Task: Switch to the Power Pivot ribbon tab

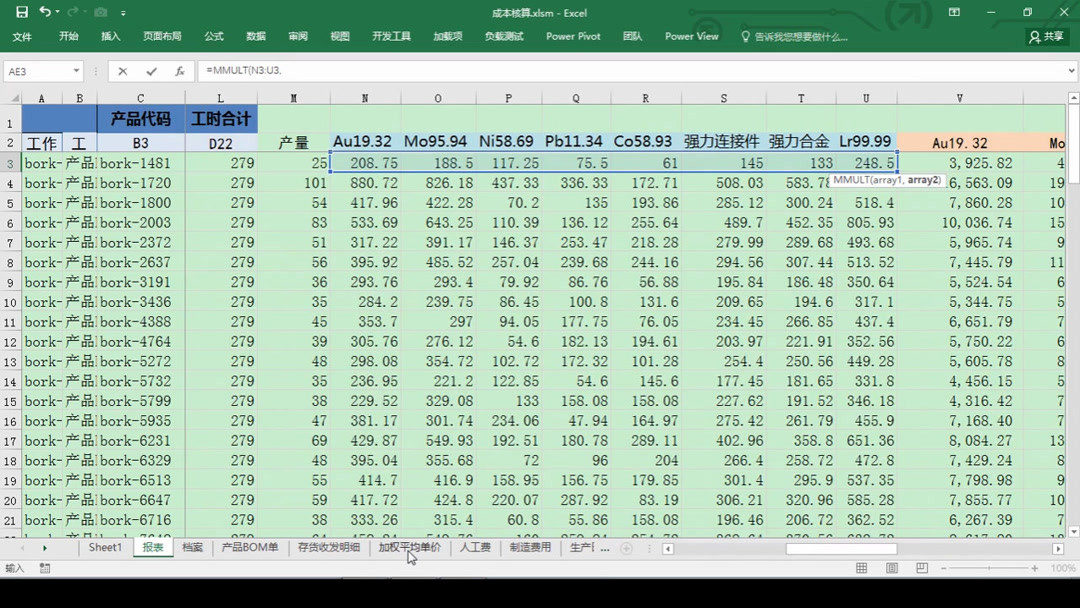Action: pos(573,36)
